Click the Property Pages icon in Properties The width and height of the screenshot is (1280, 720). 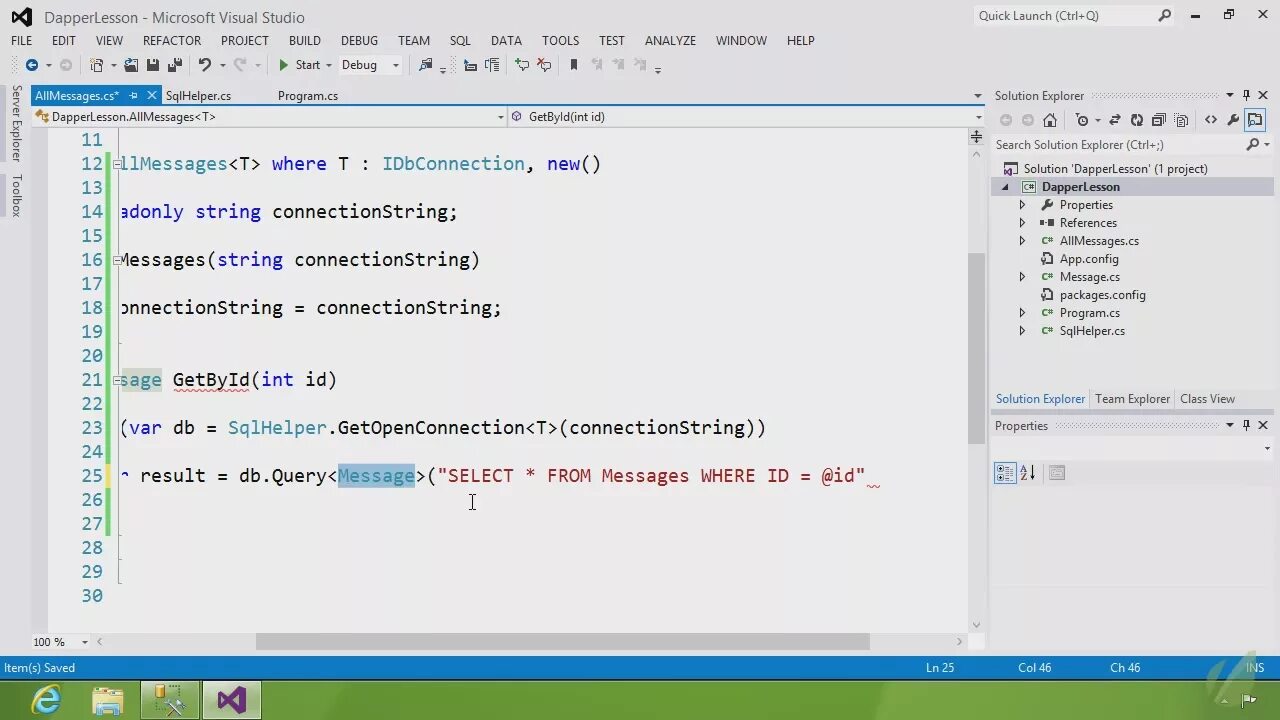tap(1057, 473)
